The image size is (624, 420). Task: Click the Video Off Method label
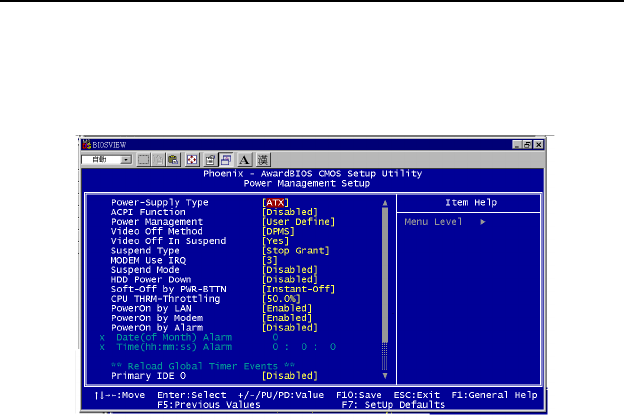click(157, 231)
